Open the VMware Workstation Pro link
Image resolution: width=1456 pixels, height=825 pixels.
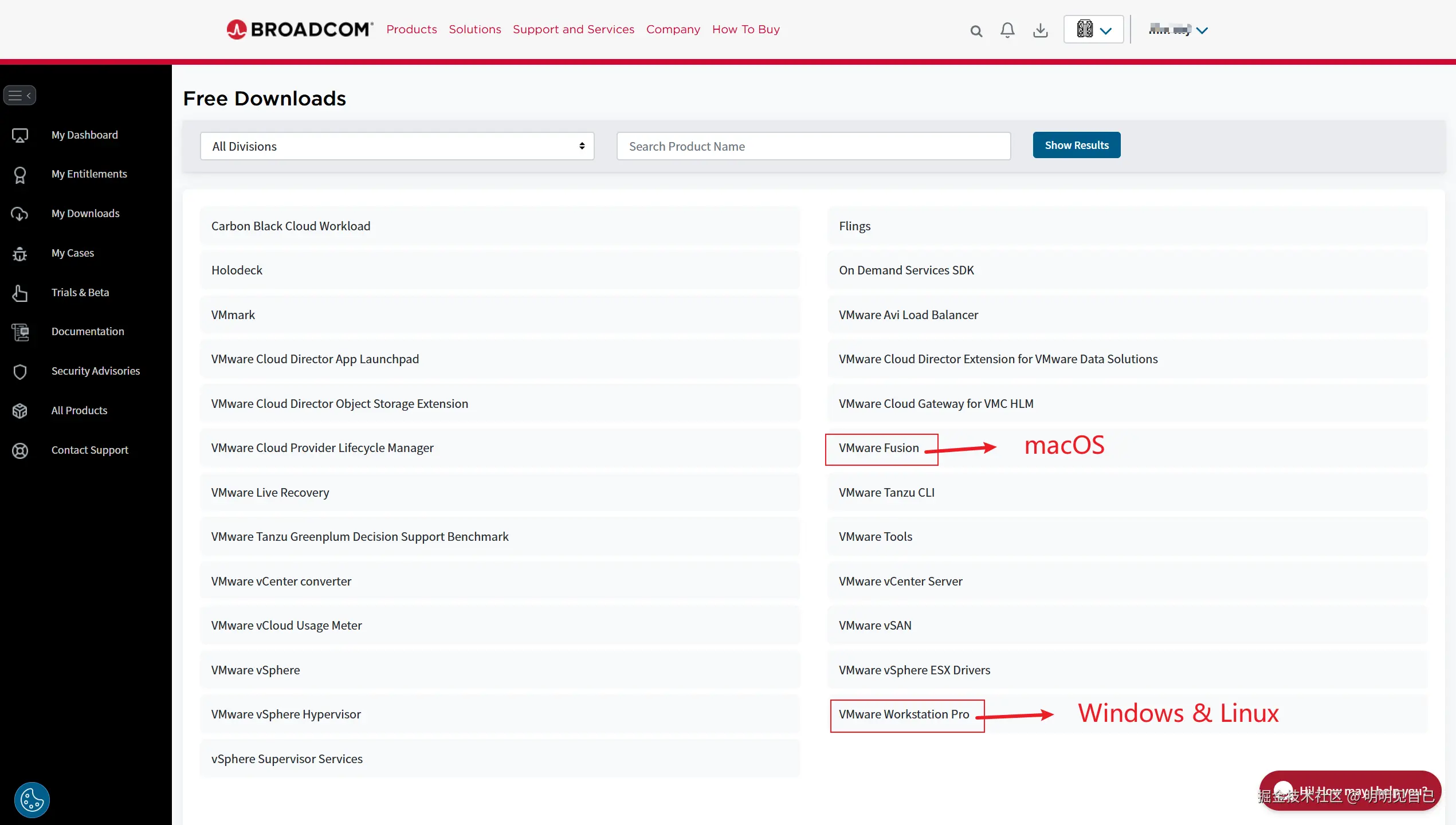(x=904, y=714)
